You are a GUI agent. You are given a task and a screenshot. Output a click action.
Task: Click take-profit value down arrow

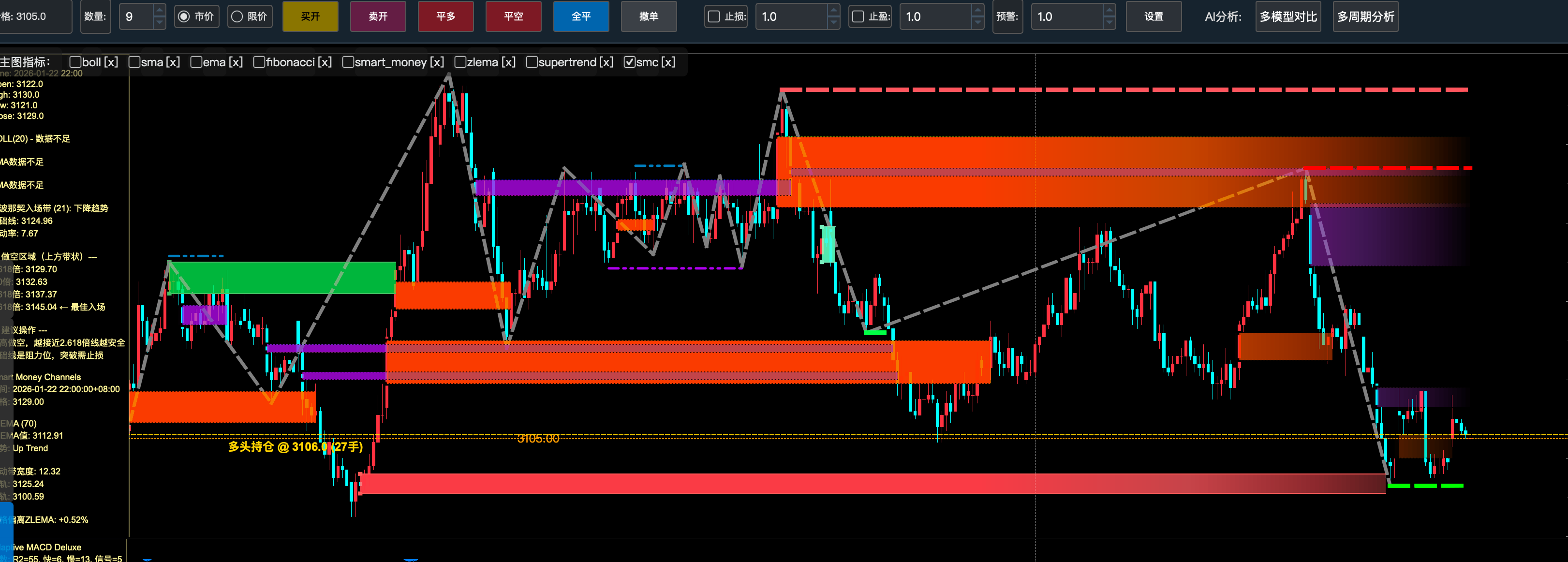coord(977,23)
